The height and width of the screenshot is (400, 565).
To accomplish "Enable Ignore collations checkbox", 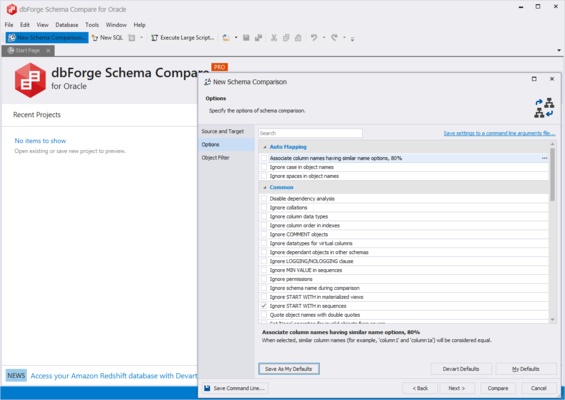I will pos(264,207).
